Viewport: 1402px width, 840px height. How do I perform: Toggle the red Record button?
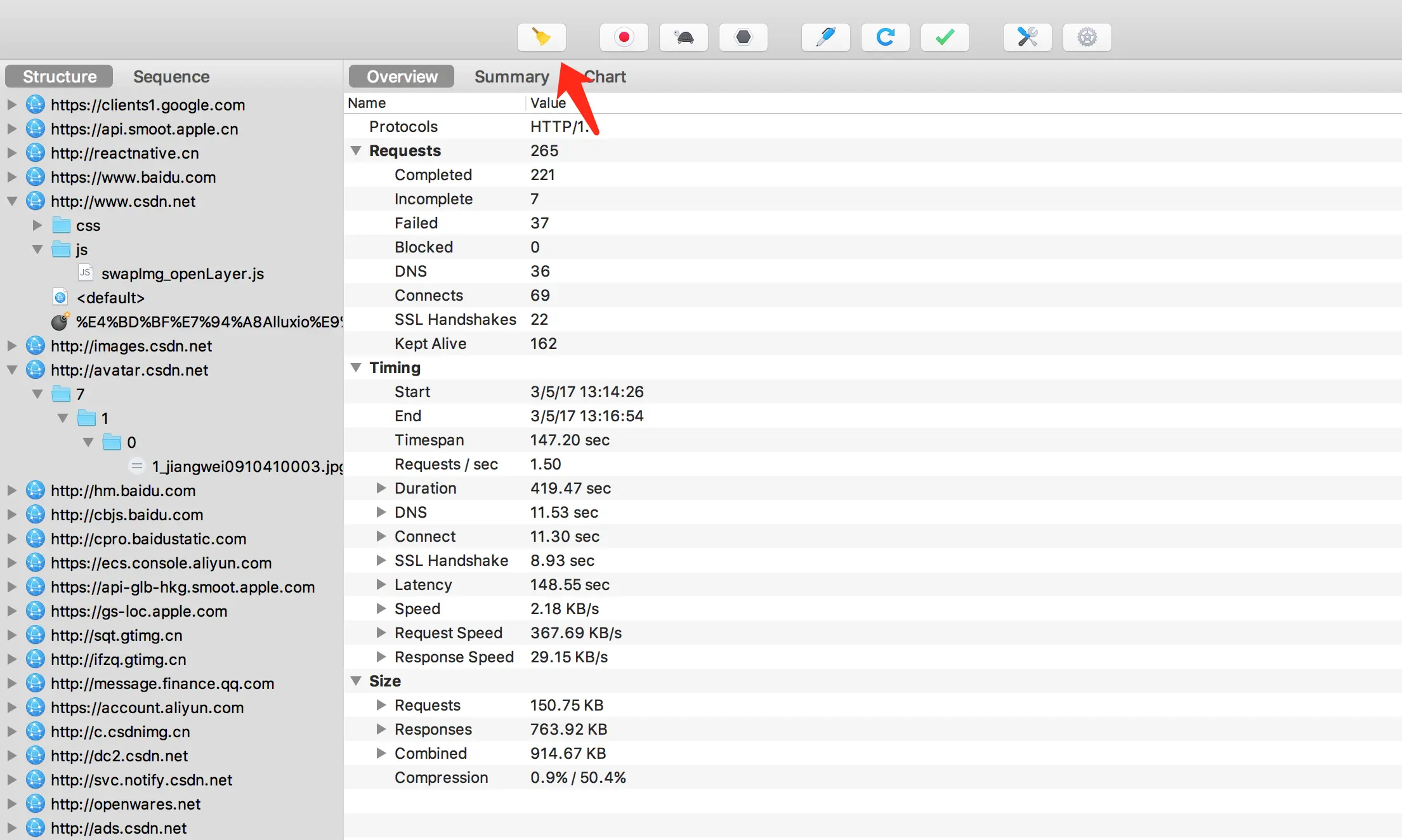pos(624,37)
